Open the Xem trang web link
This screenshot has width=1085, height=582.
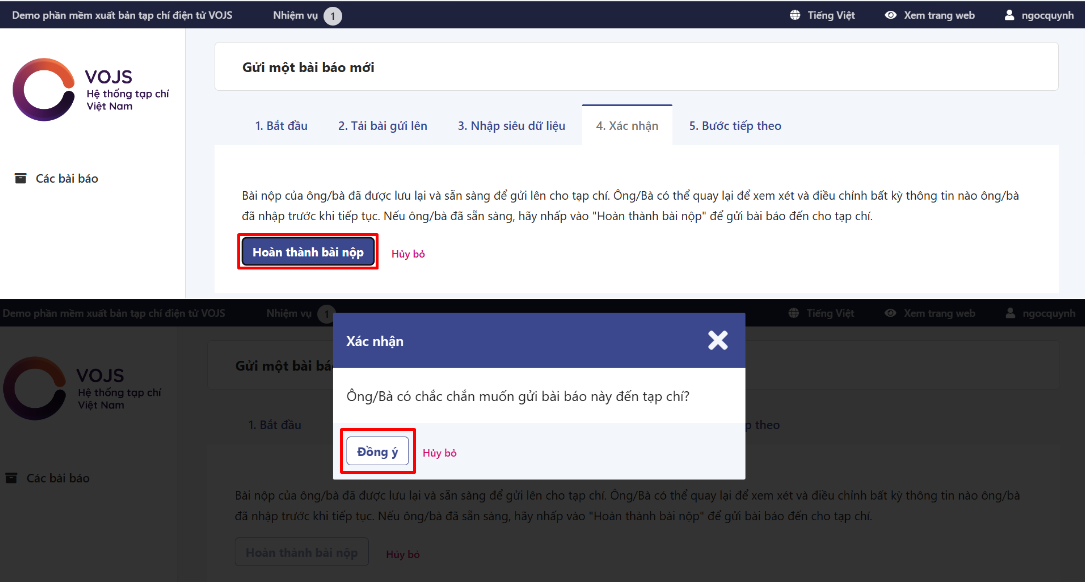[938, 16]
